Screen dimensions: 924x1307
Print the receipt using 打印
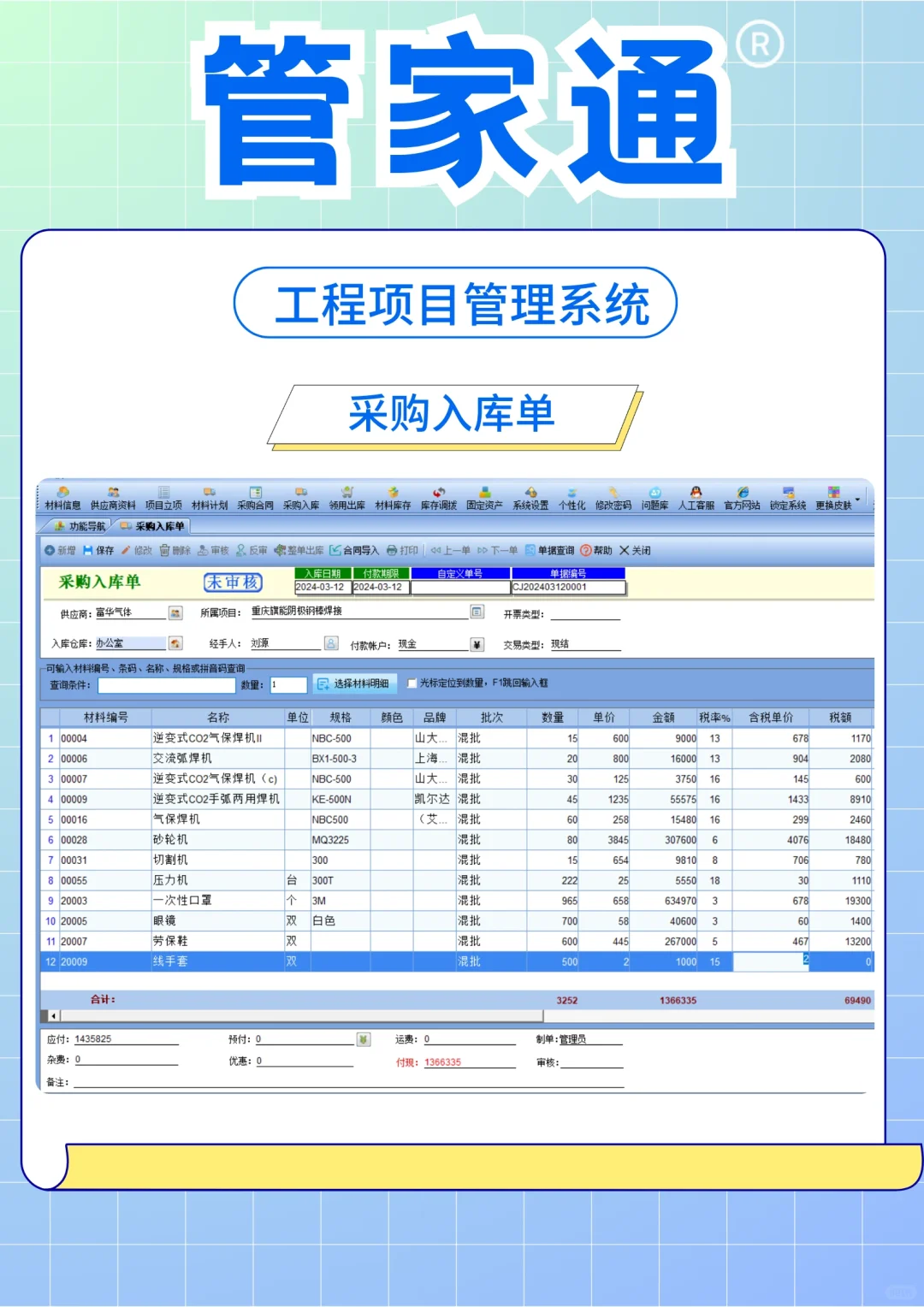(x=400, y=550)
